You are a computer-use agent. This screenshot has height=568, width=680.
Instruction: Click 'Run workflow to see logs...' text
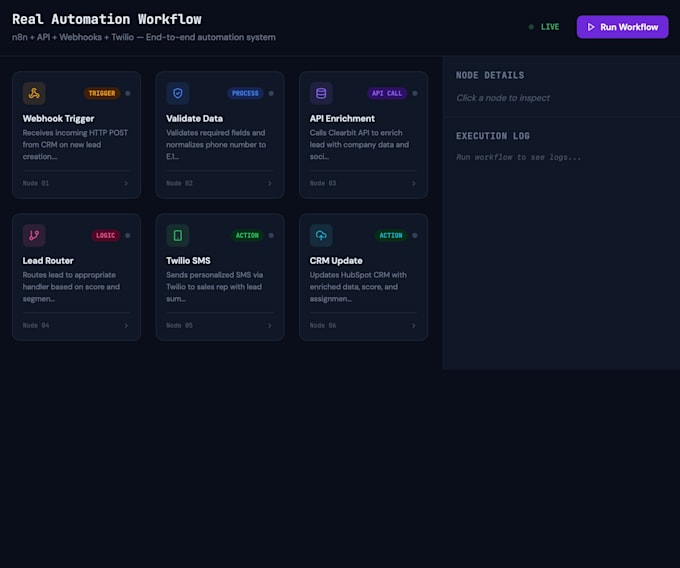(519, 157)
